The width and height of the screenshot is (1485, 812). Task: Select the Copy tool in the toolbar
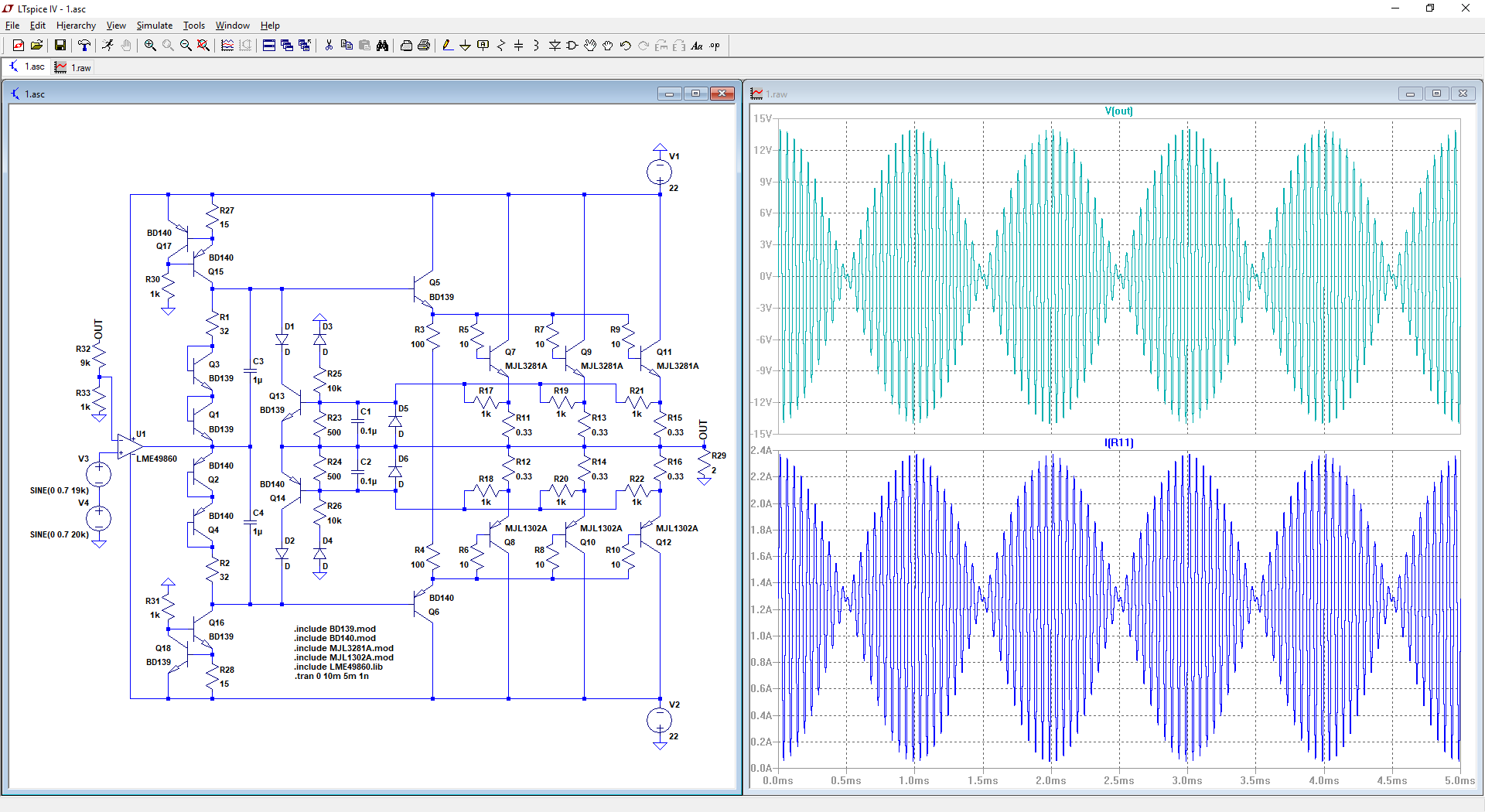pyautogui.click(x=346, y=46)
